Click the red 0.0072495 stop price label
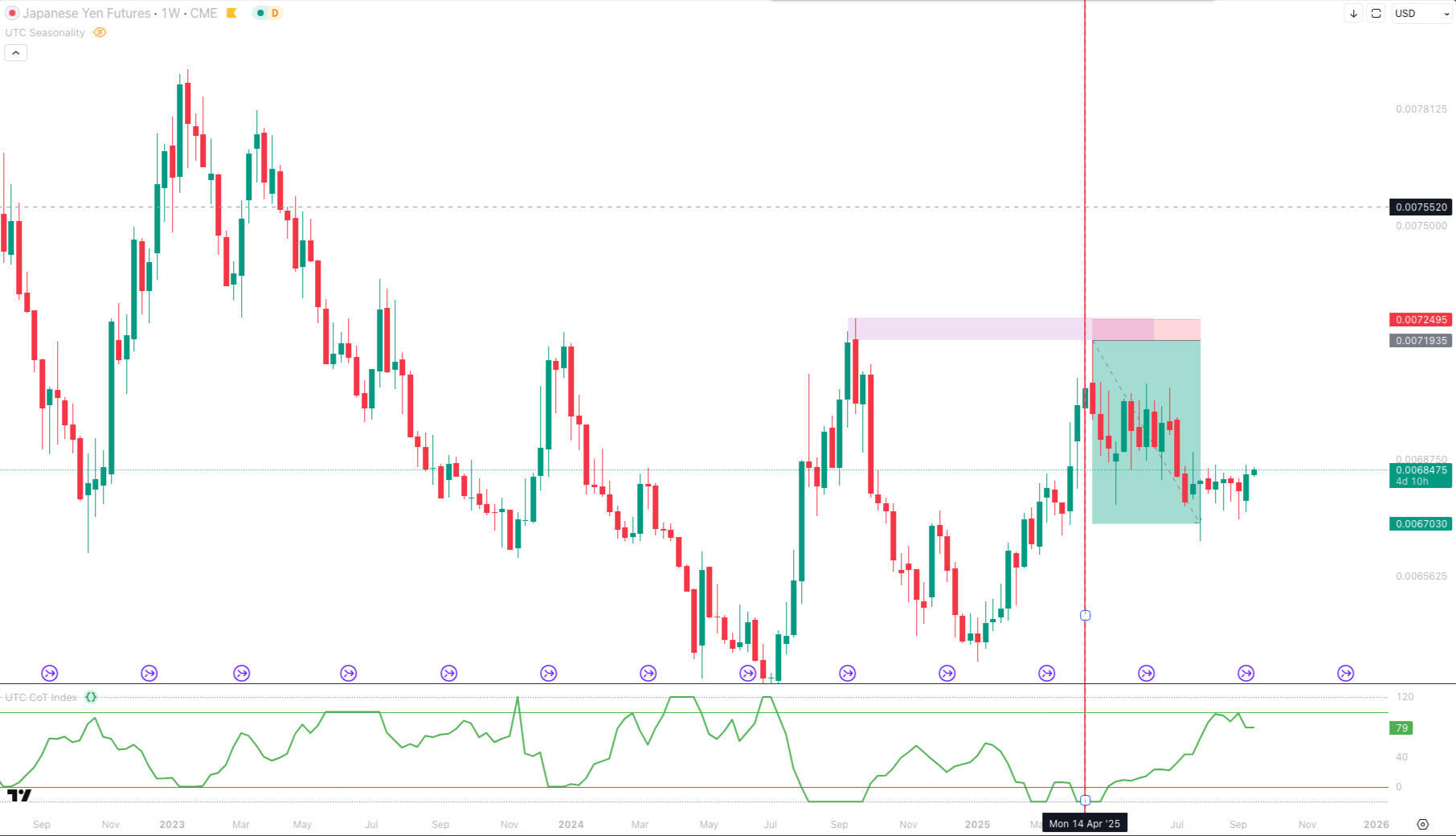Image resolution: width=1456 pixels, height=836 pixels. click(1420, 320)
